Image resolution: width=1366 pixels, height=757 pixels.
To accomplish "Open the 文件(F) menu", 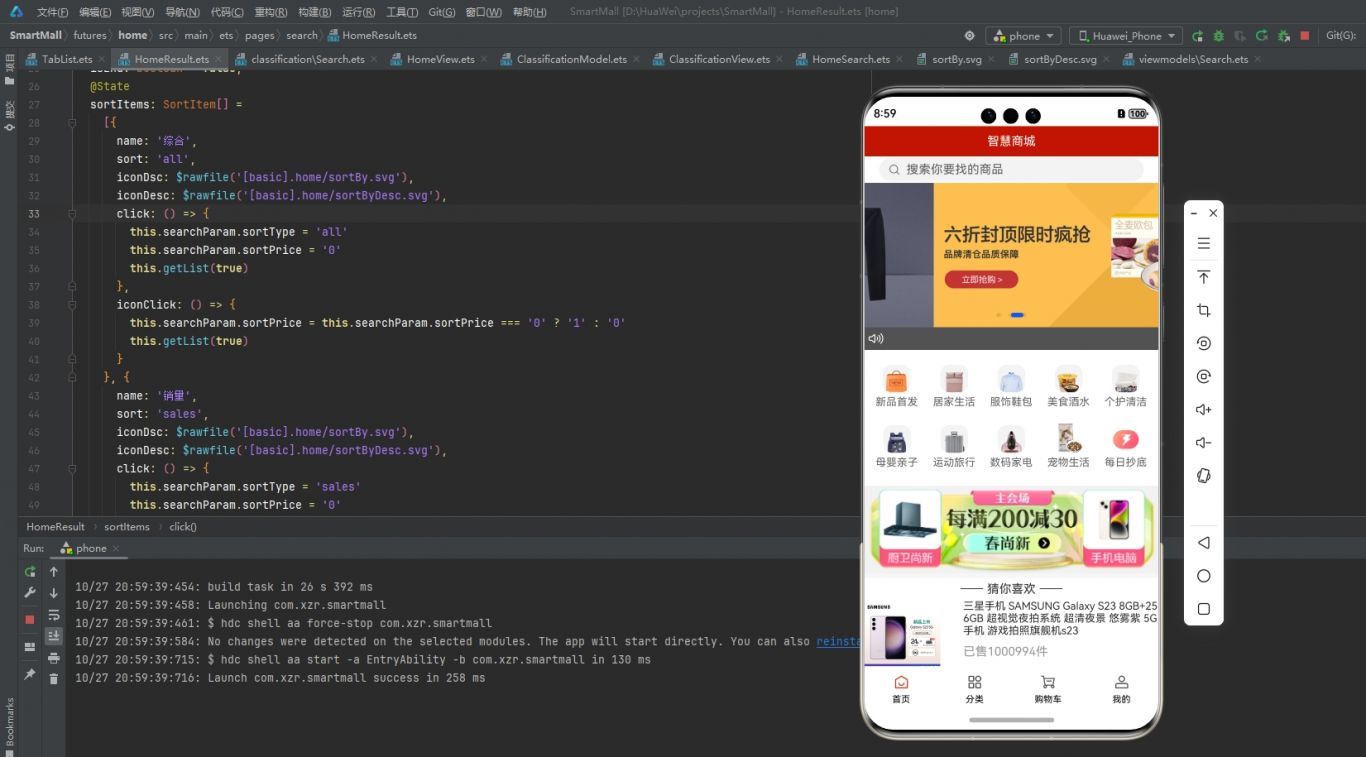I will pyautogui.click(x=52, y=12).
